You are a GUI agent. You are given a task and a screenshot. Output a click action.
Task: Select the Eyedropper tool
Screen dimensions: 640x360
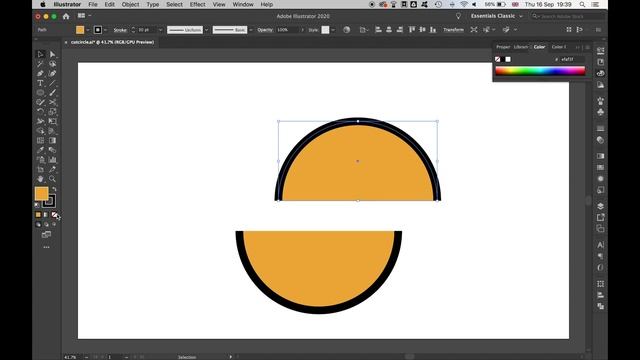pyautogui.click(x=40, y=150)
